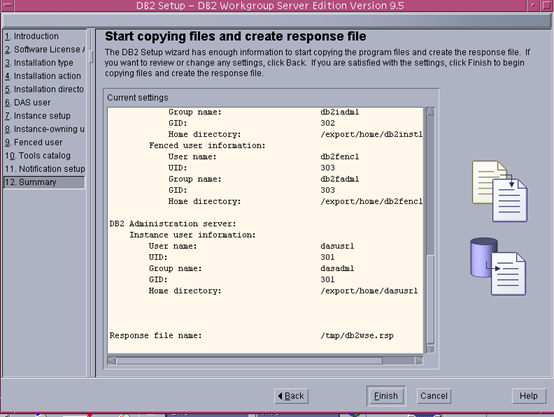This screenshot has width=554, height=417.
Task: Open Instance setup step
Action: pyautogui.click(x=37, y=116)
